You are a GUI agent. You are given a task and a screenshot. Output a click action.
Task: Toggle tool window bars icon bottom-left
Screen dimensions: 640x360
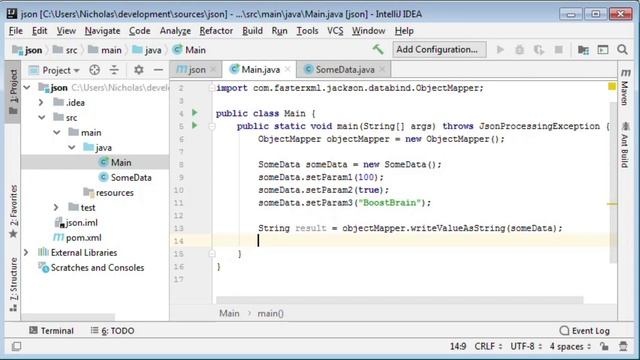pyautogui.click(x=17, y=347)
